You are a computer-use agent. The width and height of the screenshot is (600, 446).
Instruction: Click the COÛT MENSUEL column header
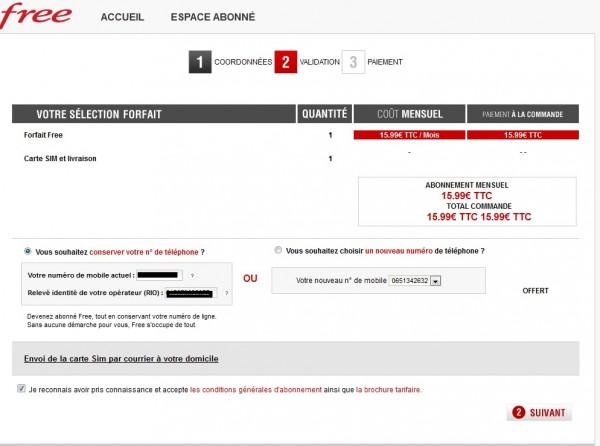coord(409,114)
